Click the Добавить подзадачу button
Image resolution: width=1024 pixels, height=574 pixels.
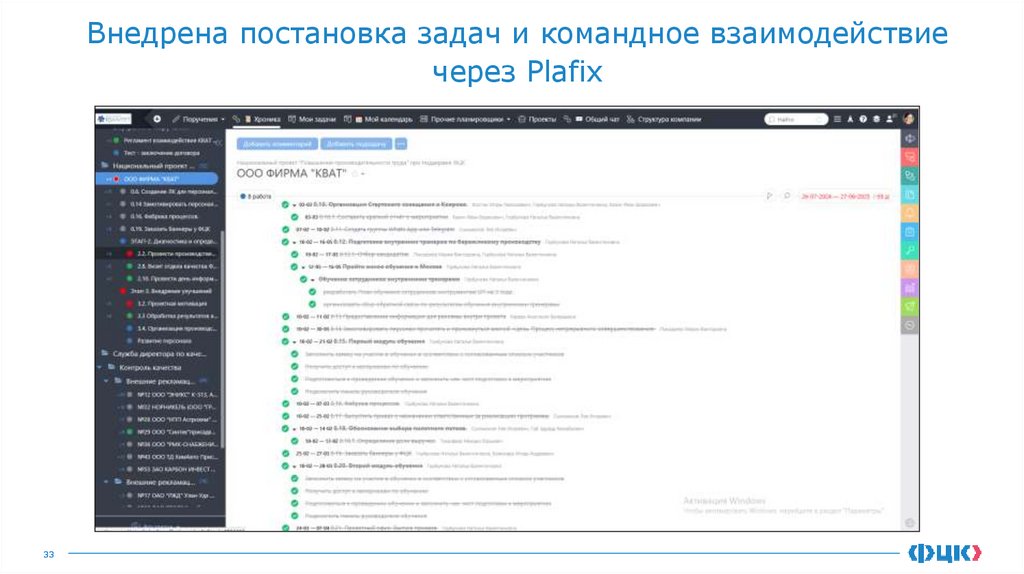coord(357,144)
